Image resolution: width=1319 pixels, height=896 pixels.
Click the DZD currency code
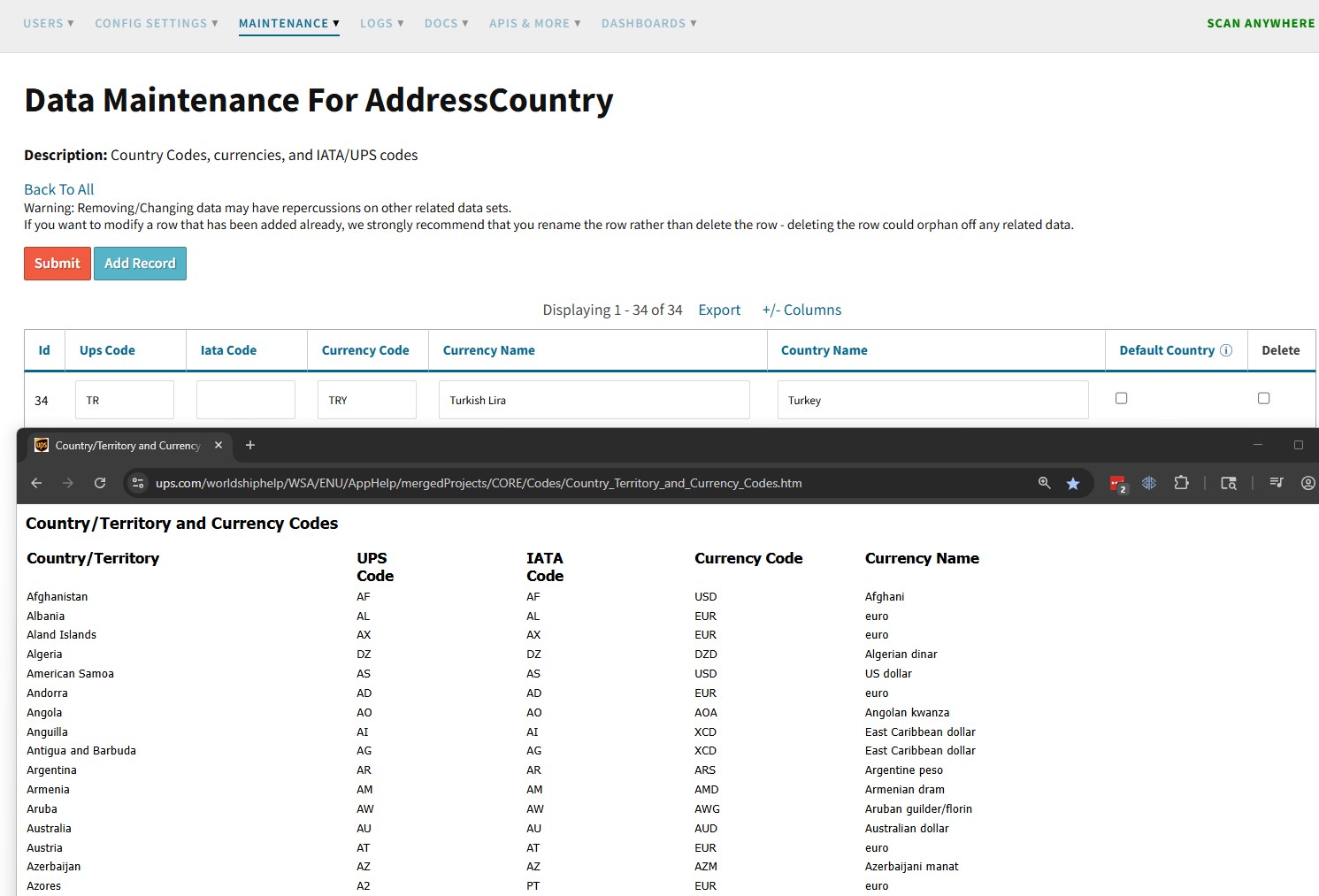coord(706,655)
